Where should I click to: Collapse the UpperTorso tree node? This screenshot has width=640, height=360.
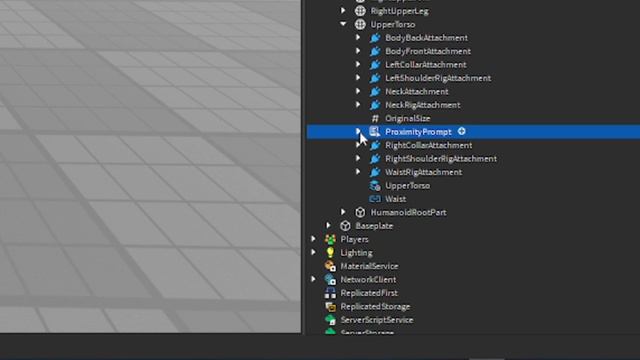point(343,24)
